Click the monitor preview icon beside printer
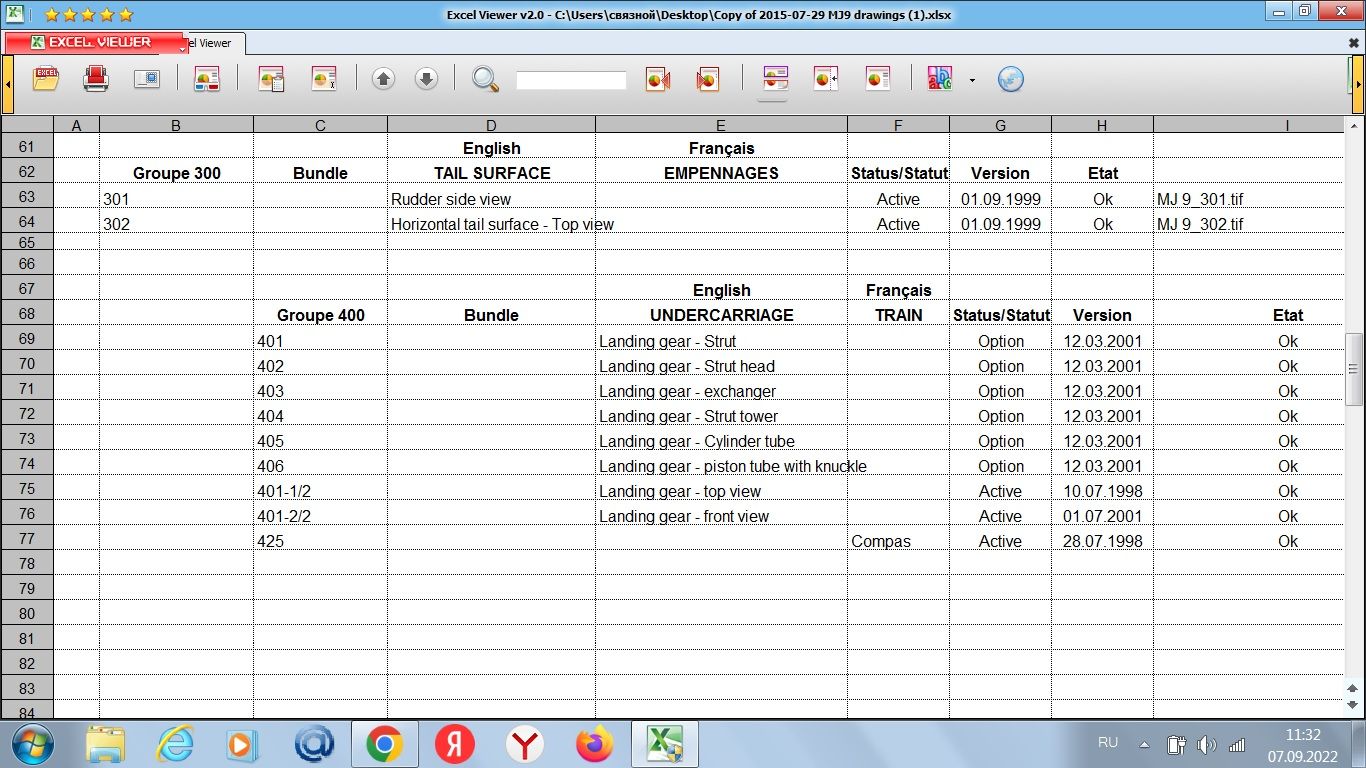 147,79
